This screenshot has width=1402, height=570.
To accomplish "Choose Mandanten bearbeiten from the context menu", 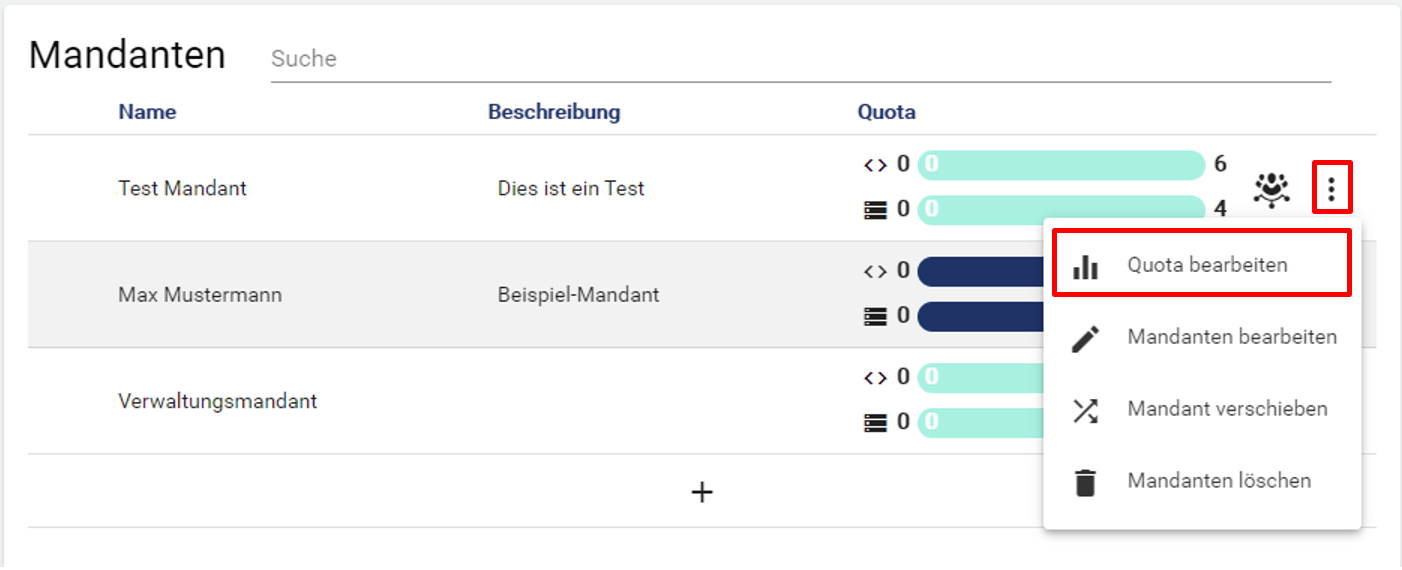I will click(x=1231, y=337).
